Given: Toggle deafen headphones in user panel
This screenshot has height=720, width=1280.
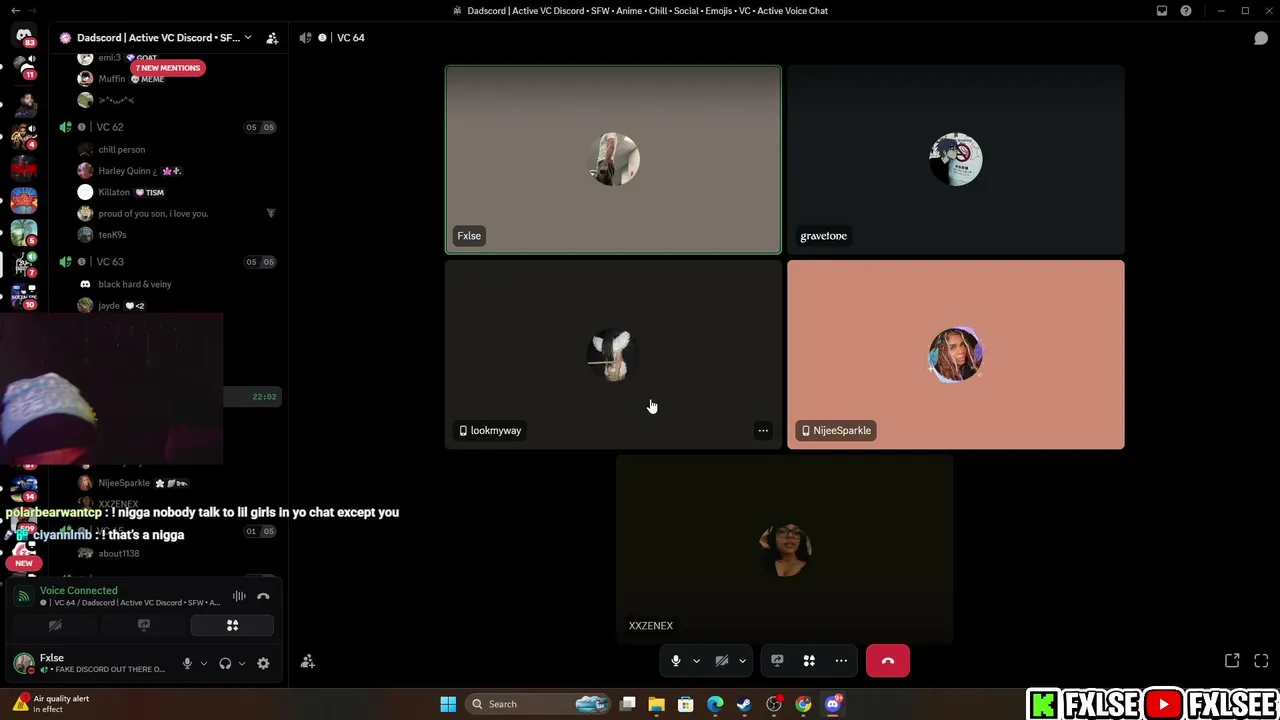Looking at the screenshot, I should [x=225, y=663].
